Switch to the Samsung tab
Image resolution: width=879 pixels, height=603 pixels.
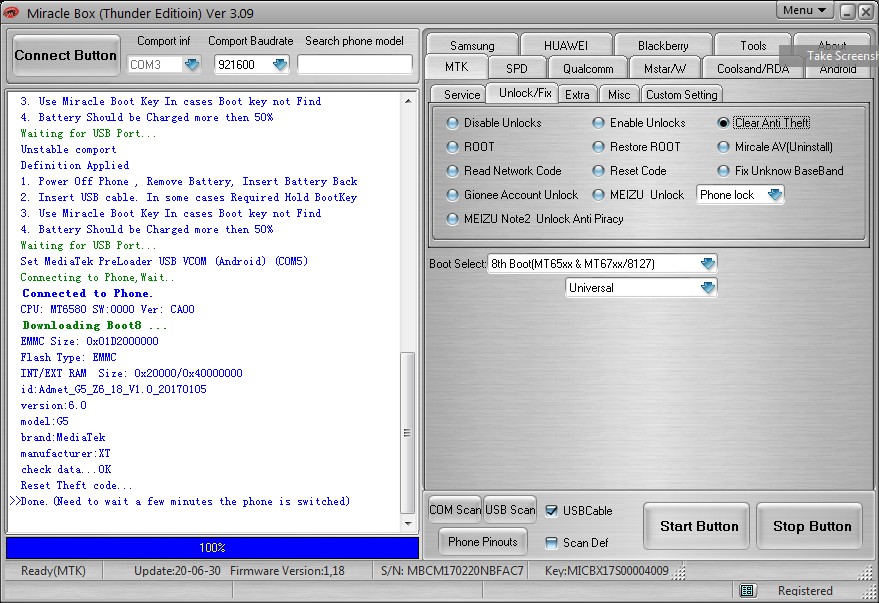point(472,45)
